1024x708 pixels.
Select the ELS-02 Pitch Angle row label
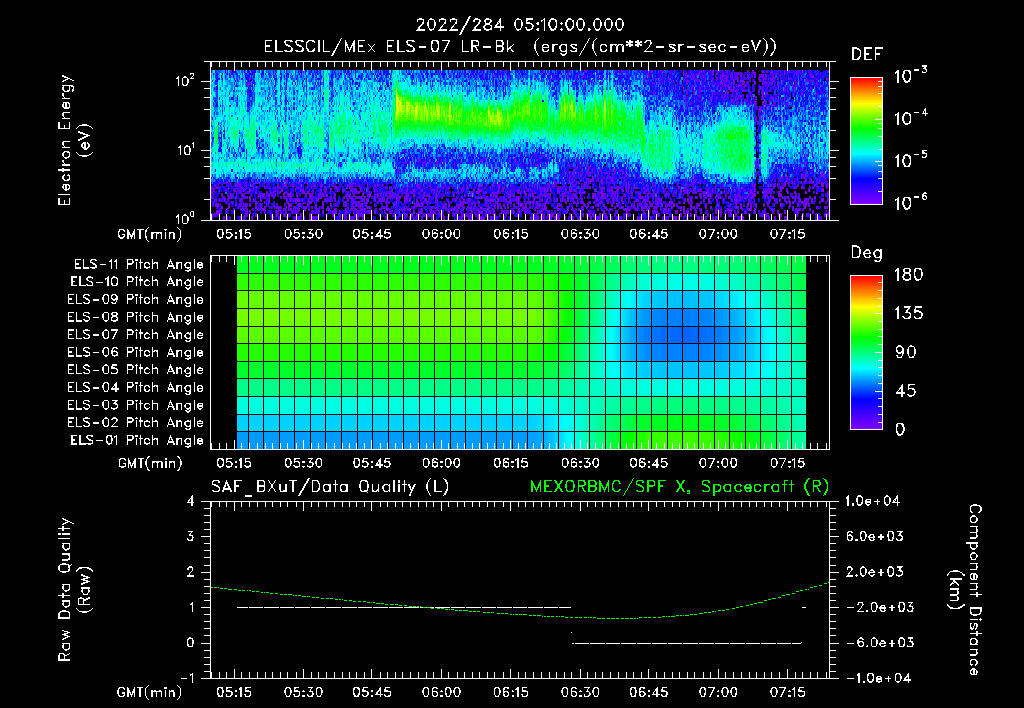136,423
